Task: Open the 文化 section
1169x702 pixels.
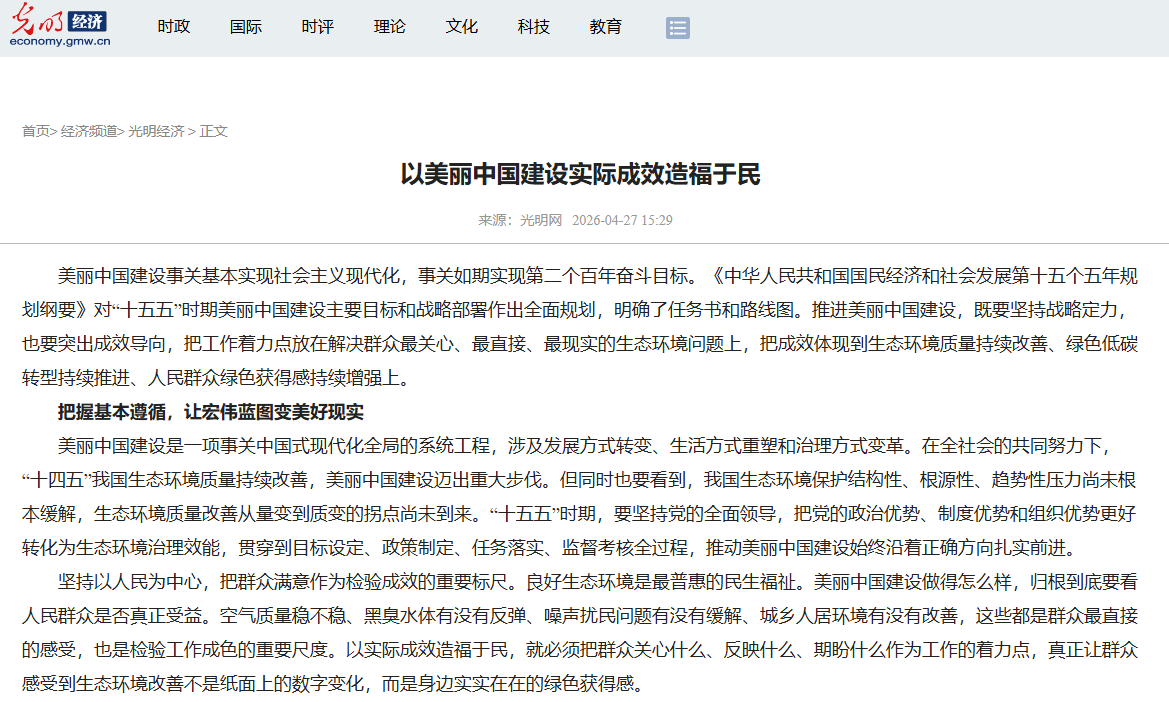Action: (462, 27)
